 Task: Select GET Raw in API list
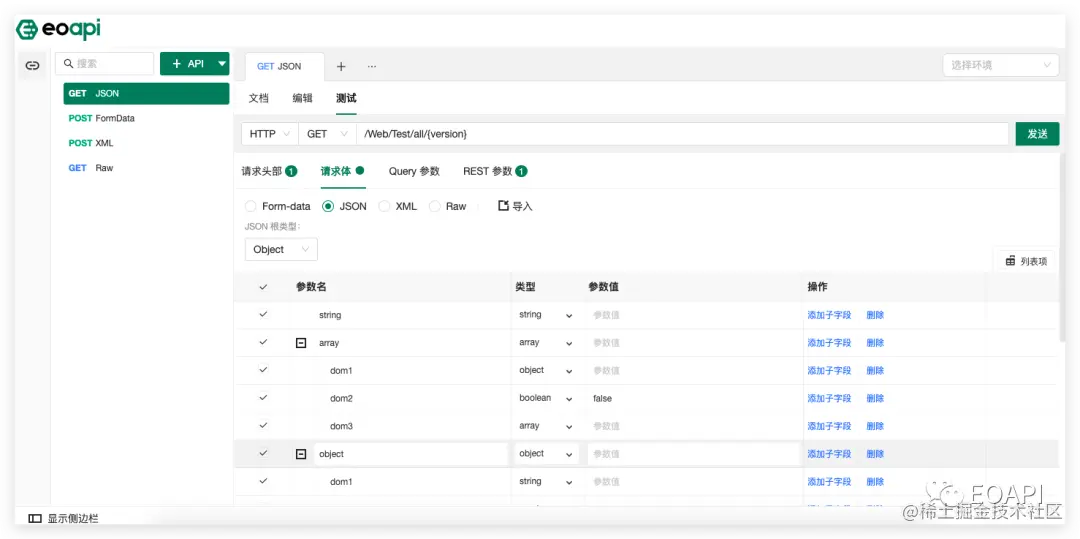tap(146, 168)
